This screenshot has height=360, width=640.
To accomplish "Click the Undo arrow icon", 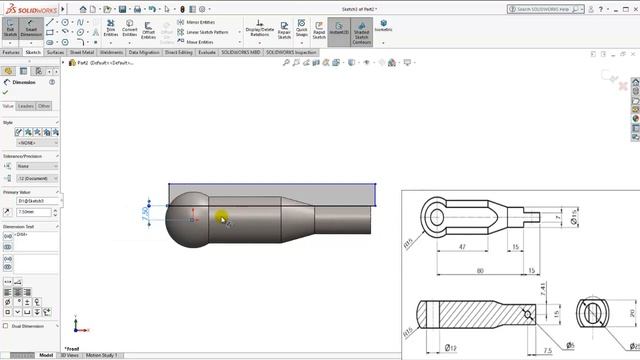I will point(152,9).
